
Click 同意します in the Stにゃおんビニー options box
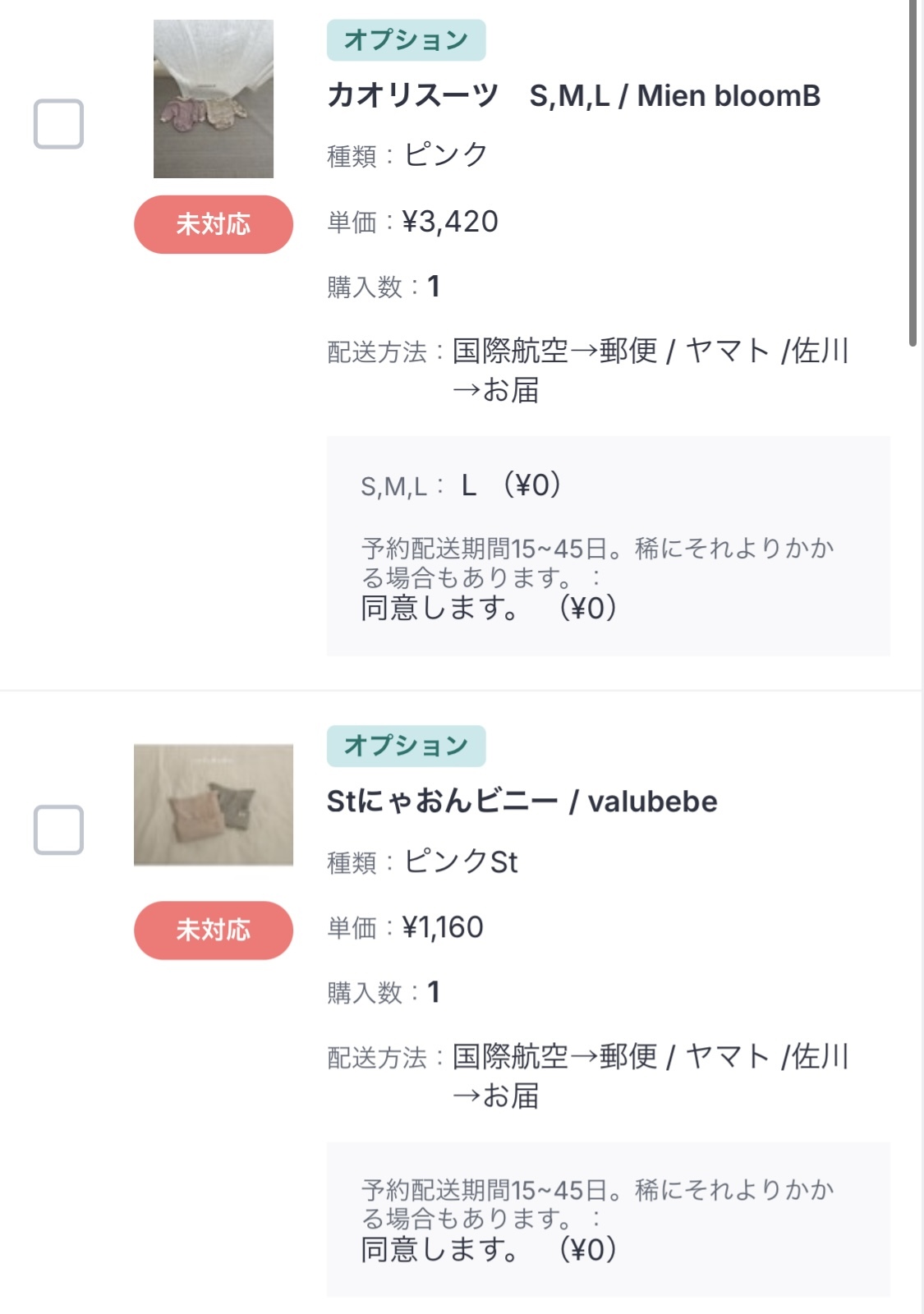(440, 1250)
